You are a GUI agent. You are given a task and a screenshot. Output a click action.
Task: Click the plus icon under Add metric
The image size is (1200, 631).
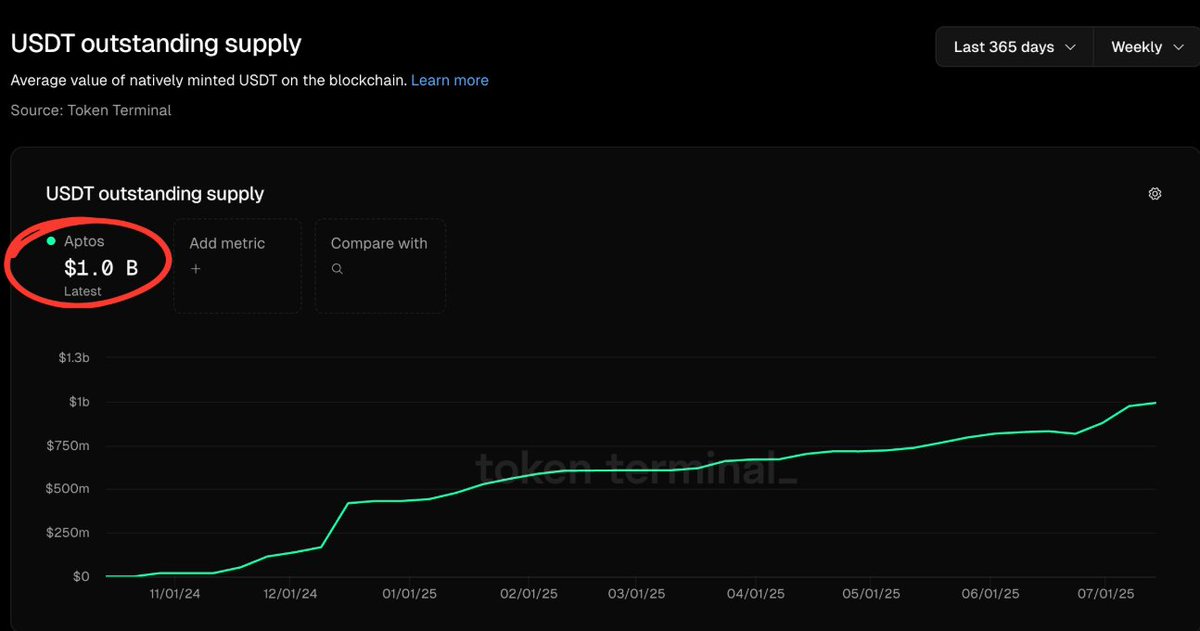pyautogui.click(x=195, y=269)
